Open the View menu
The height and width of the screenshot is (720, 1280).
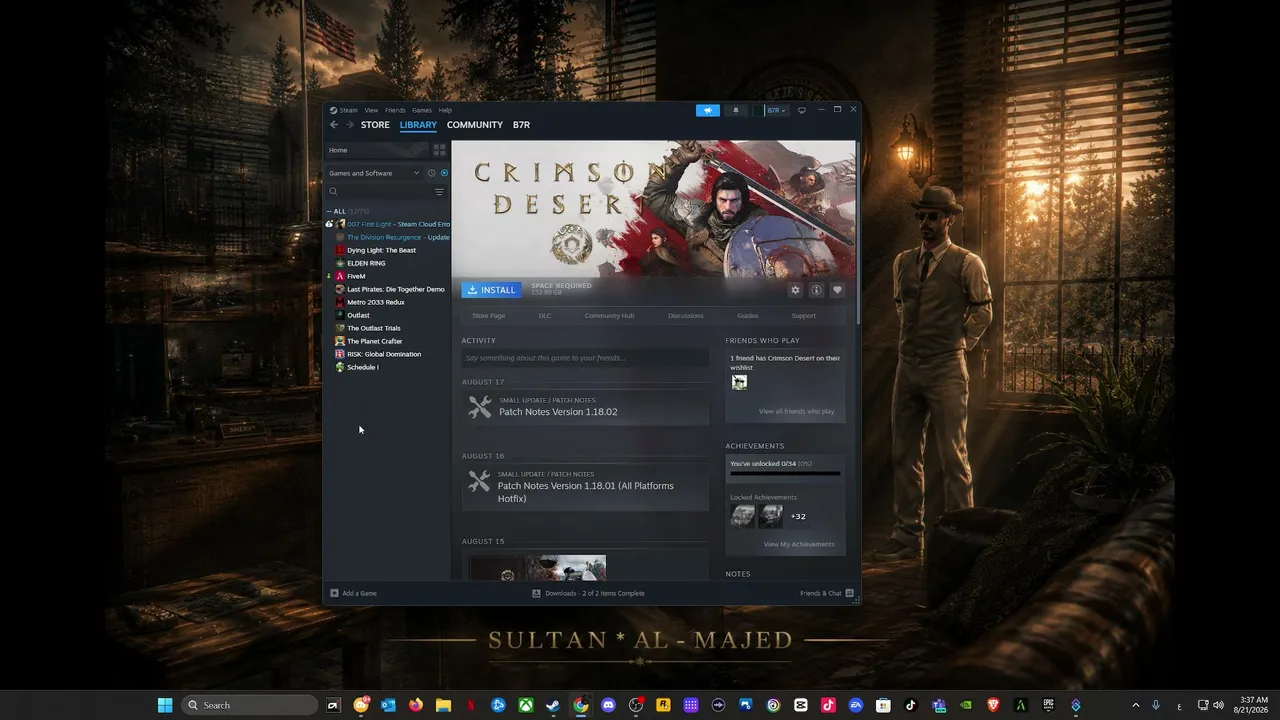371,110
